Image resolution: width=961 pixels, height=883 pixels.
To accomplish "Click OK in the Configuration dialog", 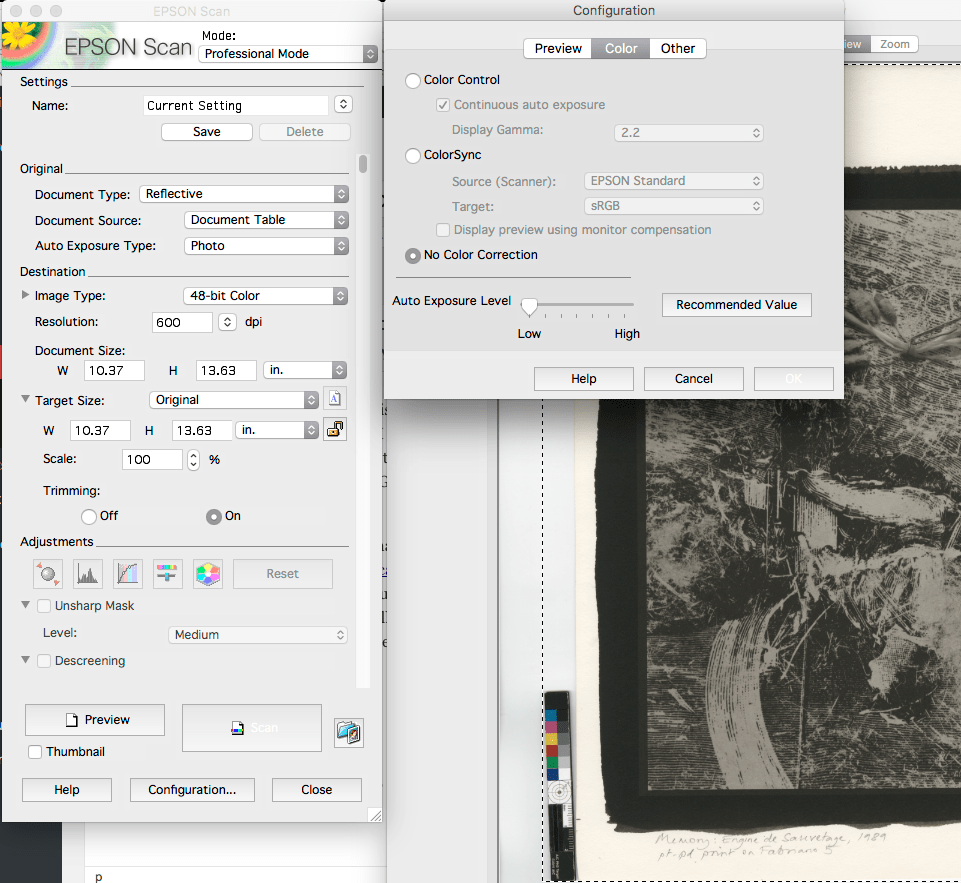I will pyautogui.click(x=794, y=379).
